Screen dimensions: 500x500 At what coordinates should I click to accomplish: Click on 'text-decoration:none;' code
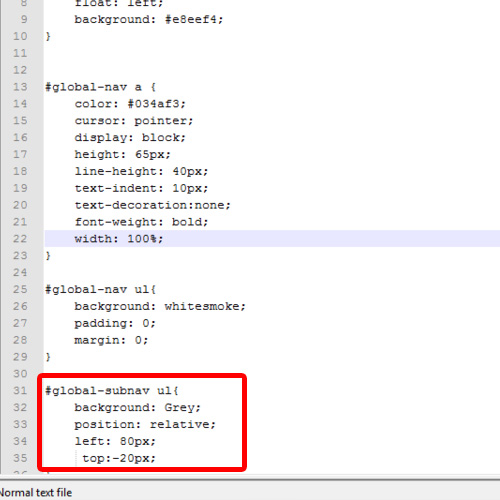[x=152, y=205]
